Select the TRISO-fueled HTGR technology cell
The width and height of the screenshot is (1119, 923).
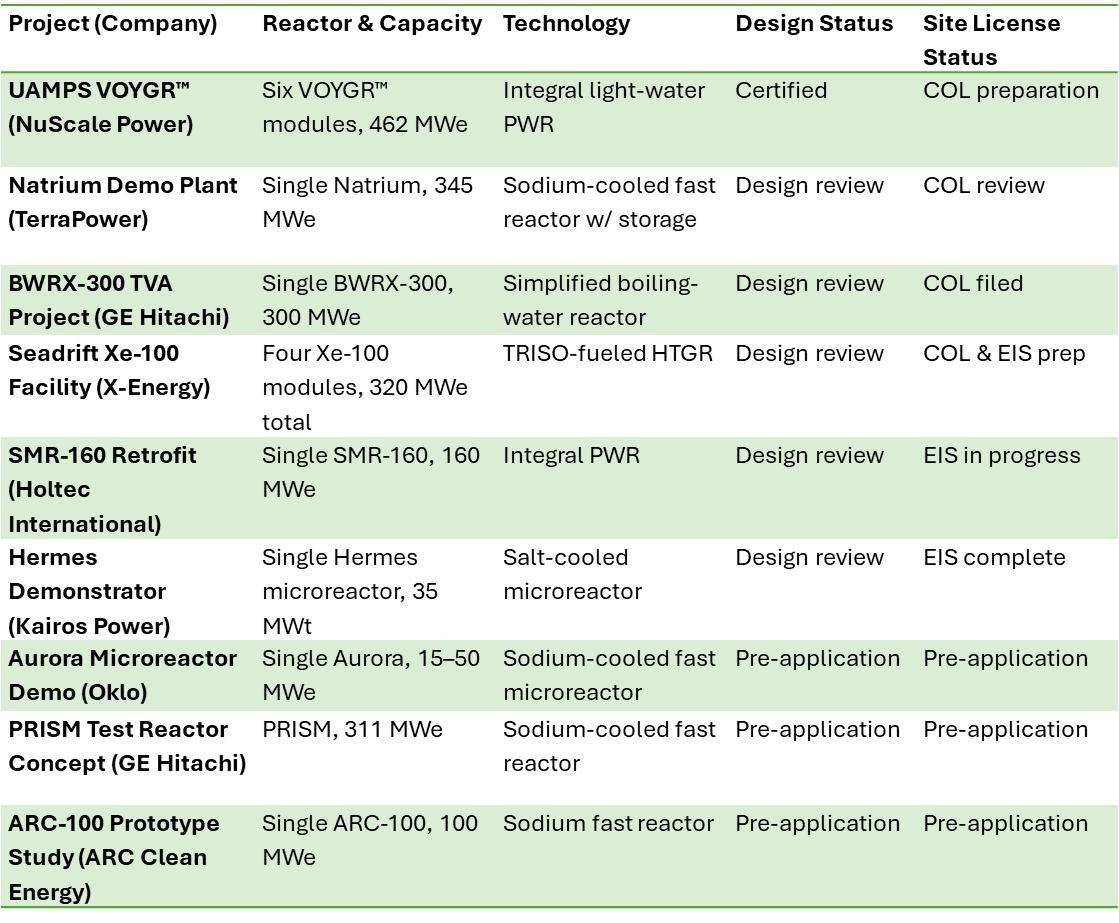608,354
